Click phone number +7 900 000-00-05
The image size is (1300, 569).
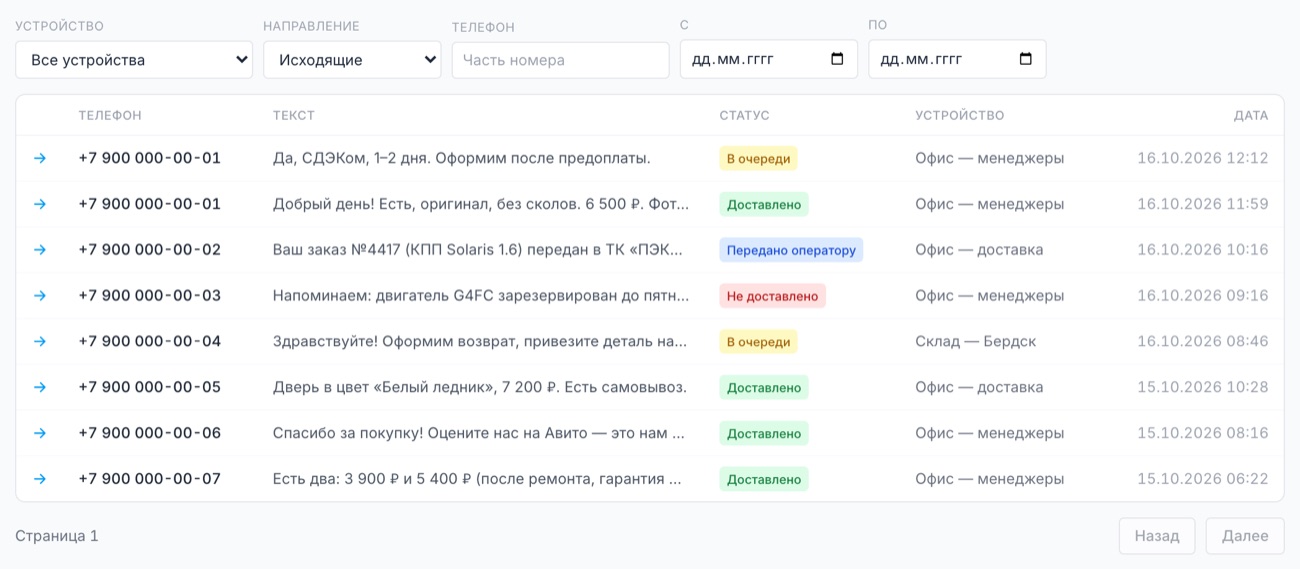150,388
